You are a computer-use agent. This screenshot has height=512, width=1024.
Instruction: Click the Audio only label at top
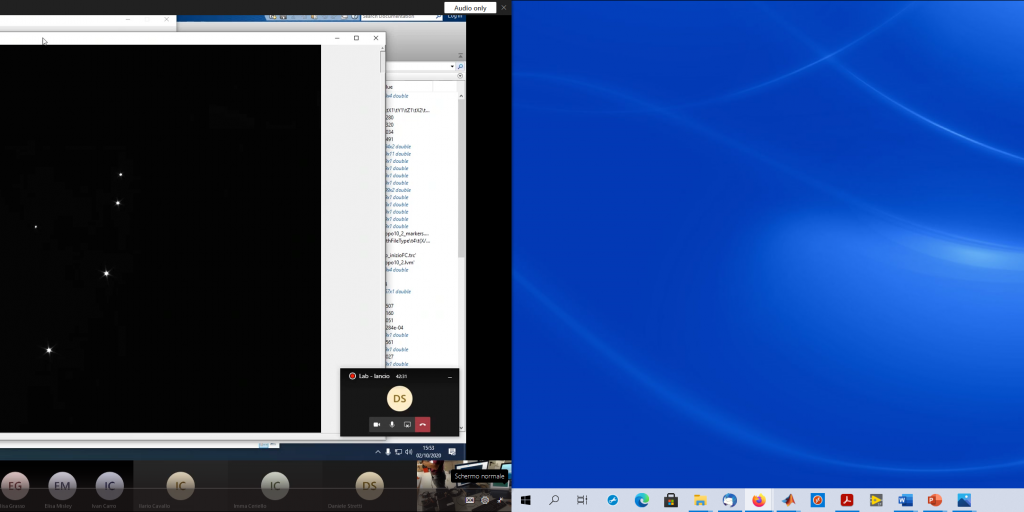[471, 7]
